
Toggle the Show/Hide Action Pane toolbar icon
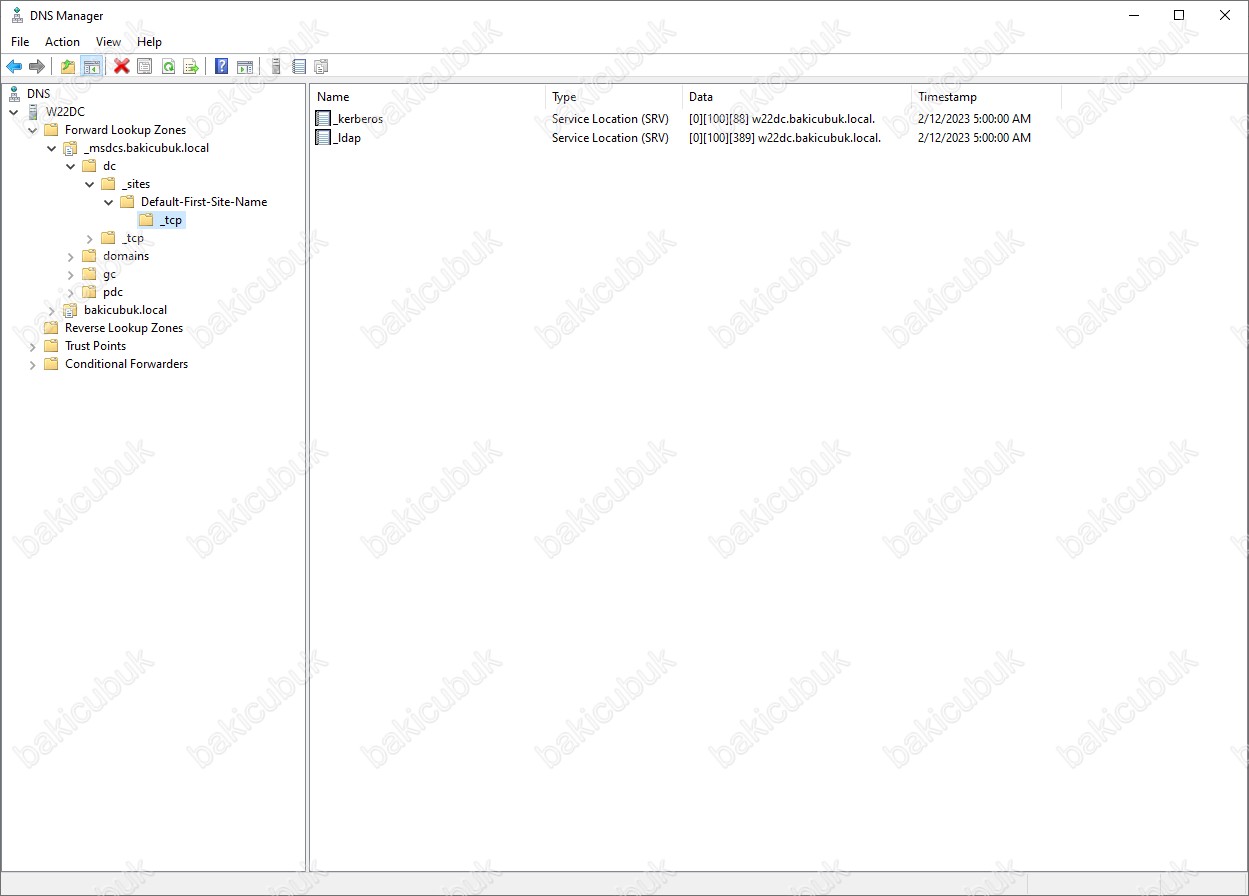click(245, 67)
